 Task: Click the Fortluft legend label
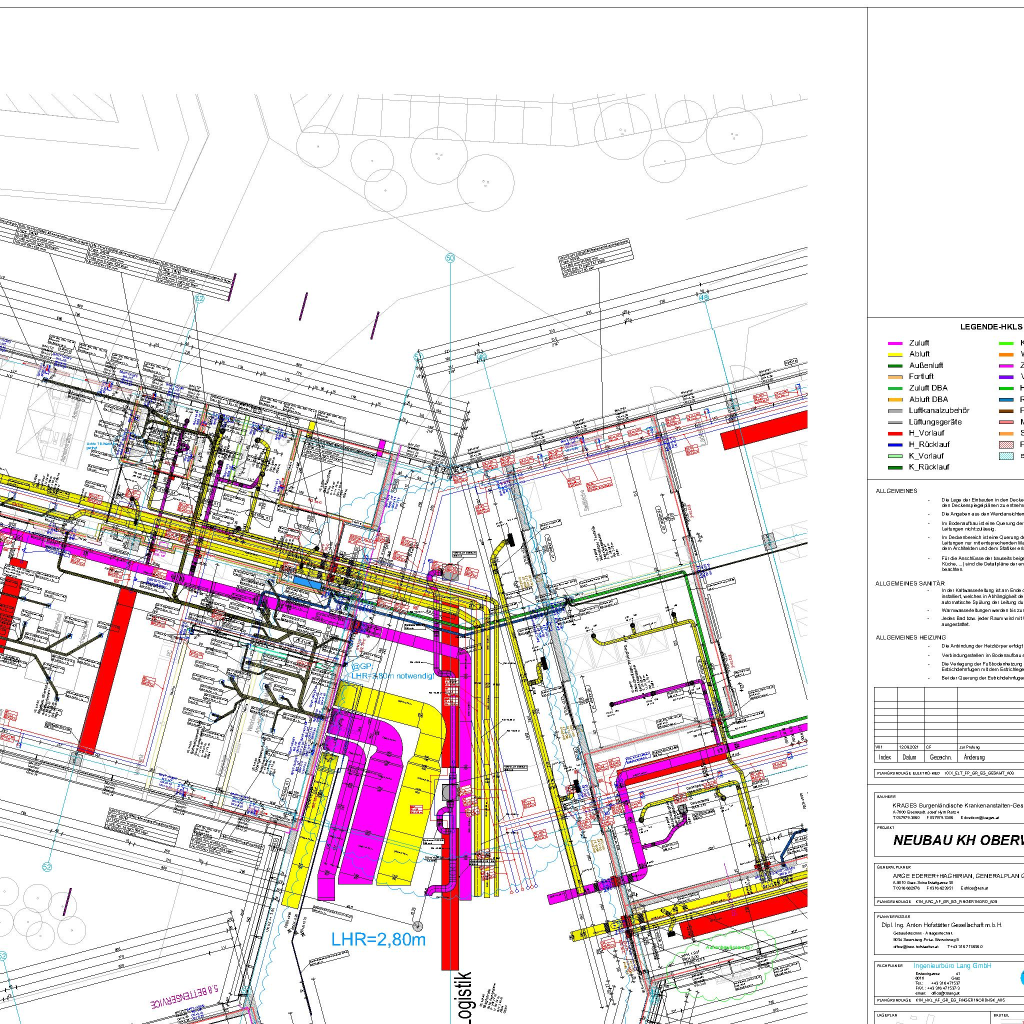[x=921, y=377]
